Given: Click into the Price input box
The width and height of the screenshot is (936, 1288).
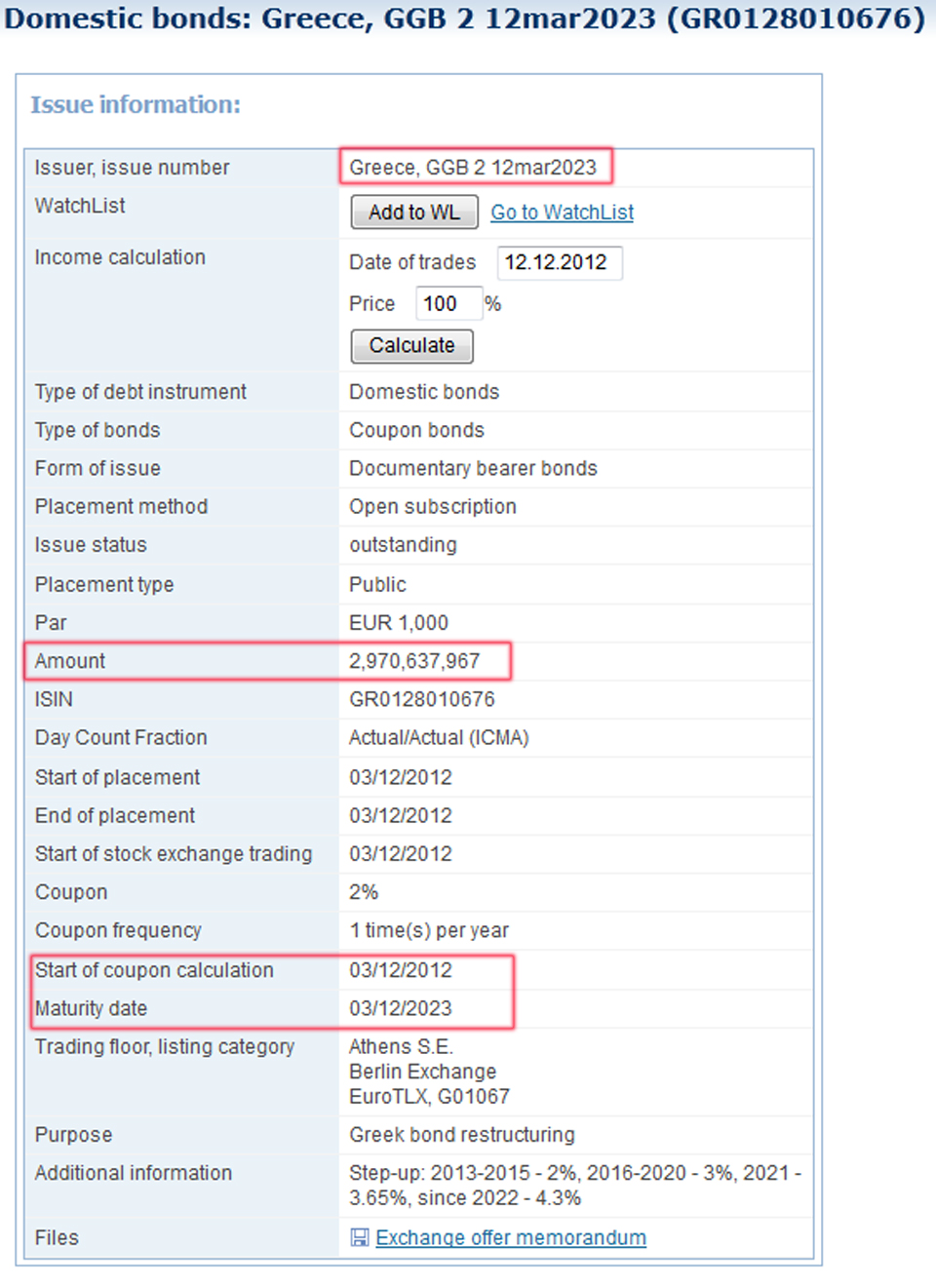Looking at the screenshot, I should pyautogui.click(x=448, y=304).
